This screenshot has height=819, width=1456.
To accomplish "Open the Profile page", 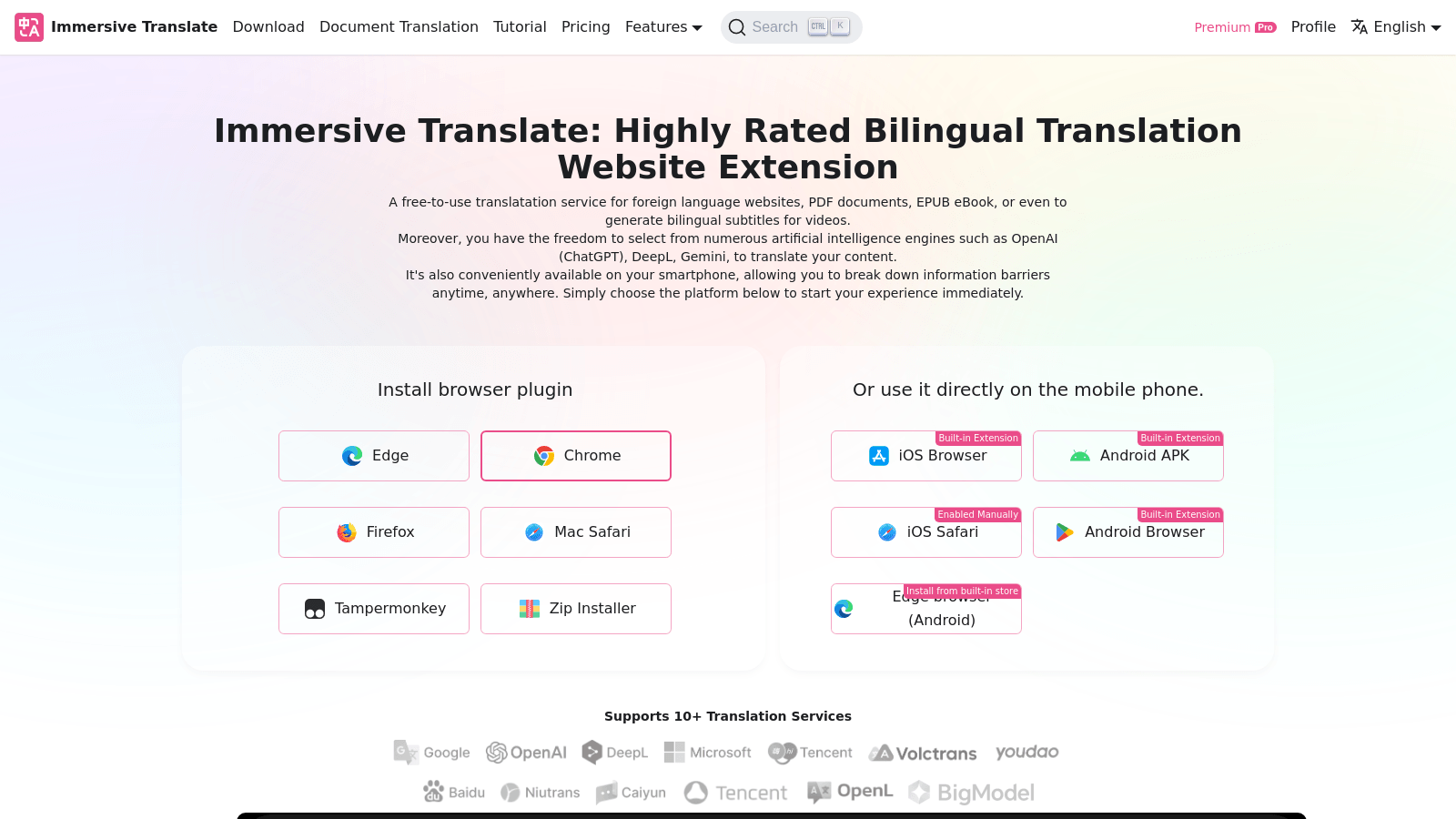I will click(1313, 27).
